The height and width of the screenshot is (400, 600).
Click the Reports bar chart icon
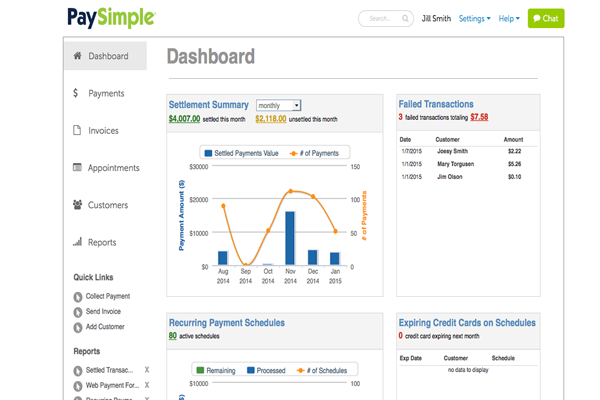tap(77, 242)
